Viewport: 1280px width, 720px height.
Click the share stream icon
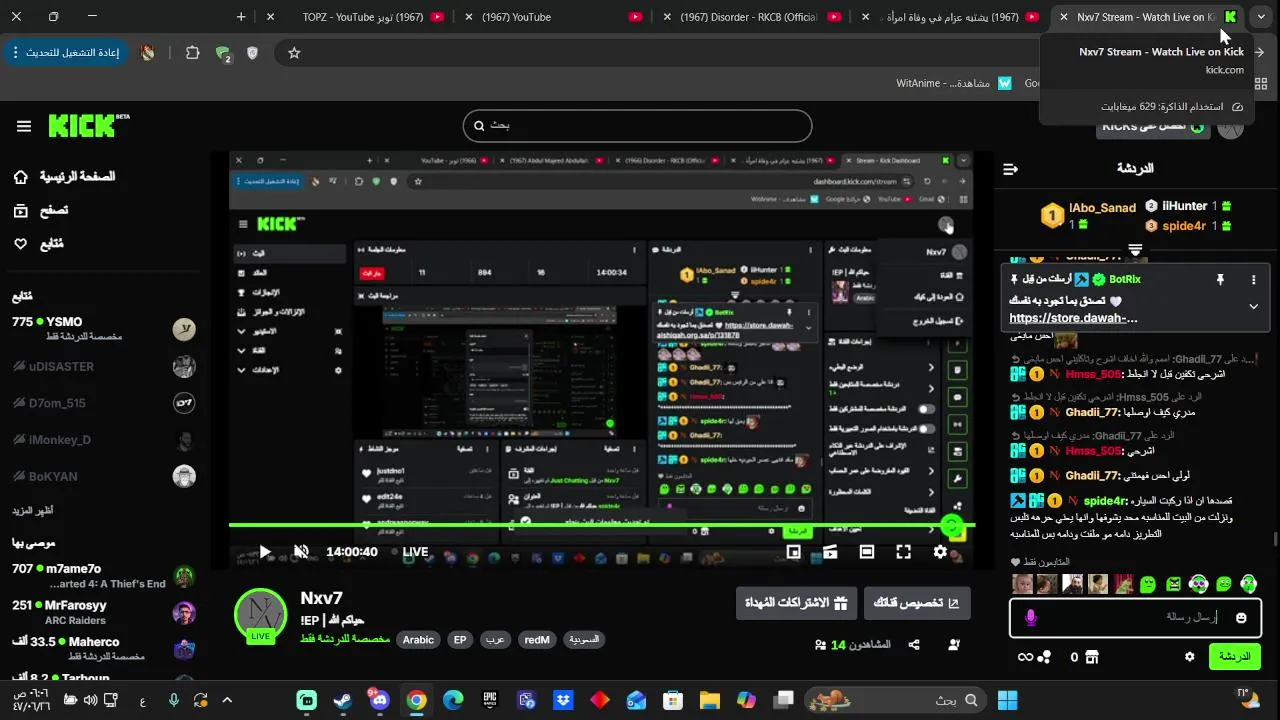point(914,645)
